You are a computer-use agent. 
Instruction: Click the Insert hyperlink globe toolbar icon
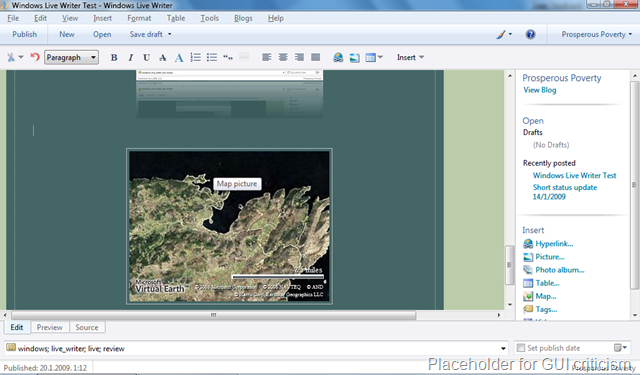point(338,58)
